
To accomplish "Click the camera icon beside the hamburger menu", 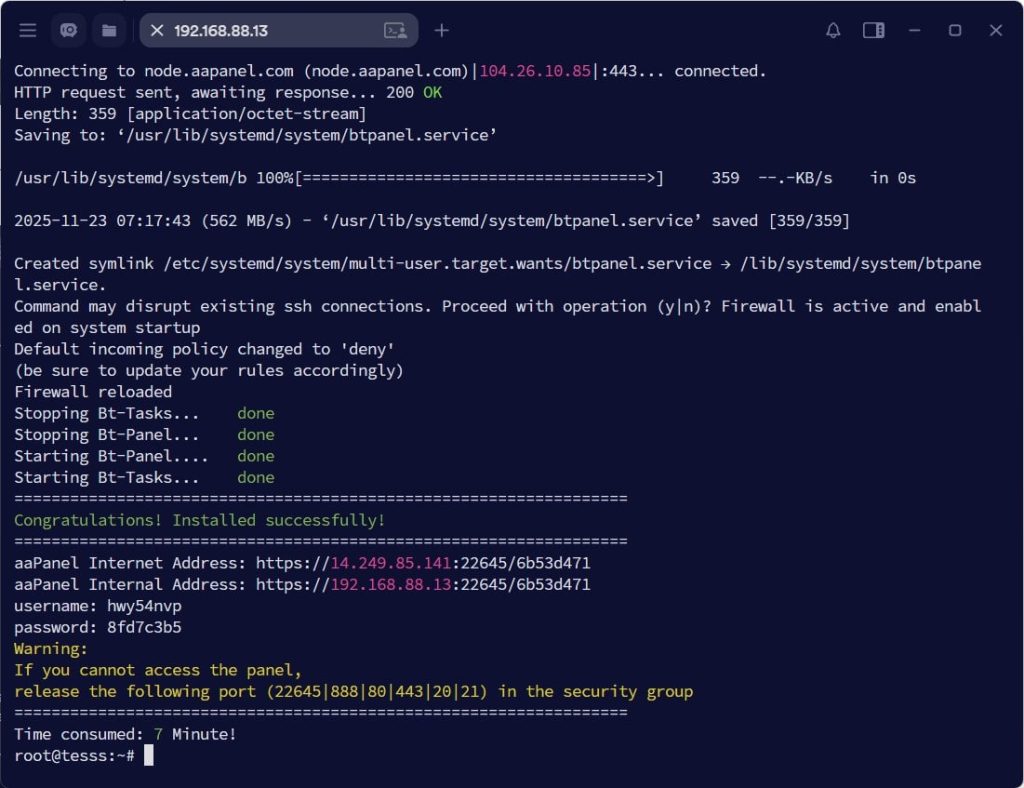I will tap(69, 31).
